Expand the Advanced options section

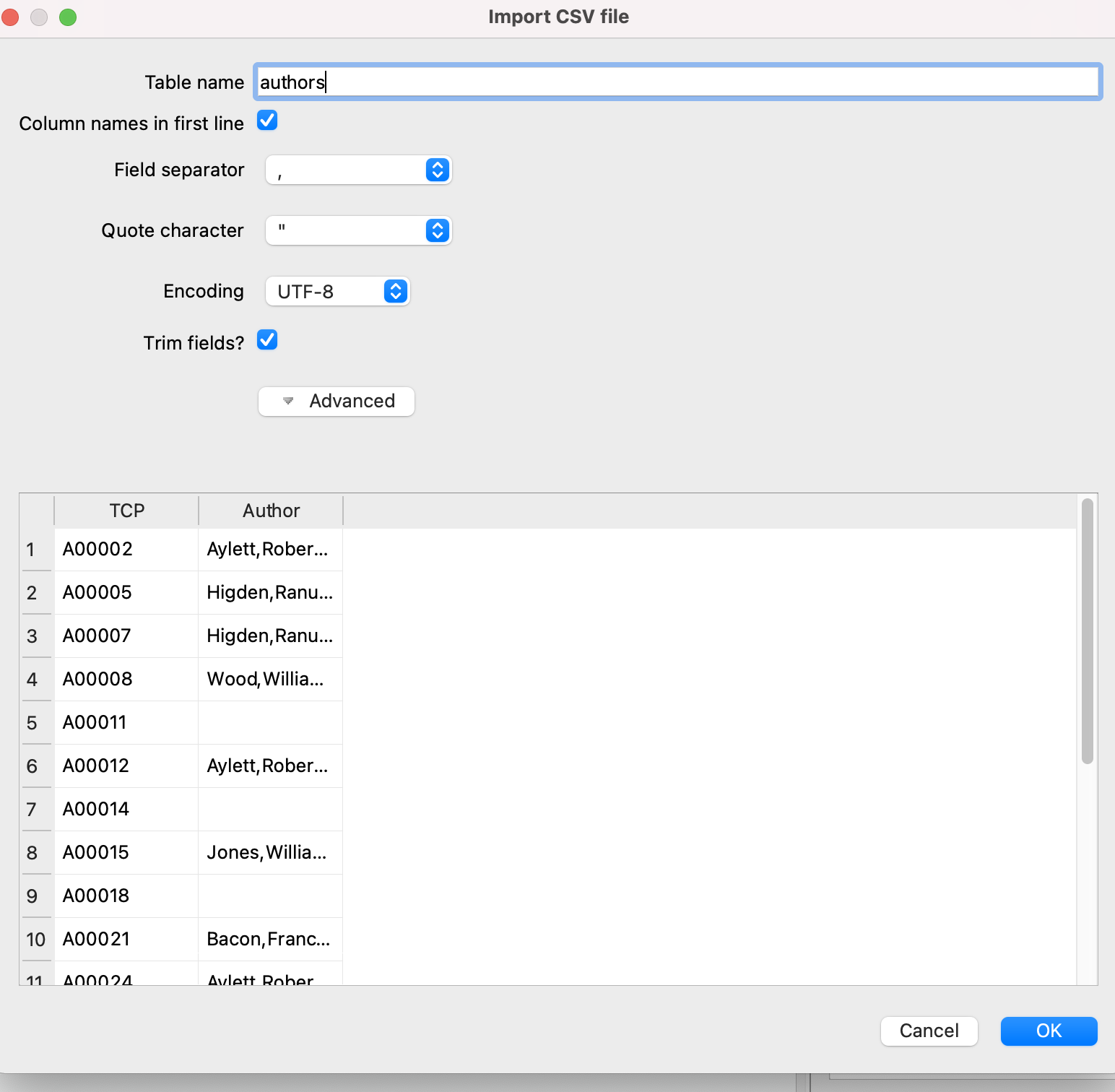337,401
